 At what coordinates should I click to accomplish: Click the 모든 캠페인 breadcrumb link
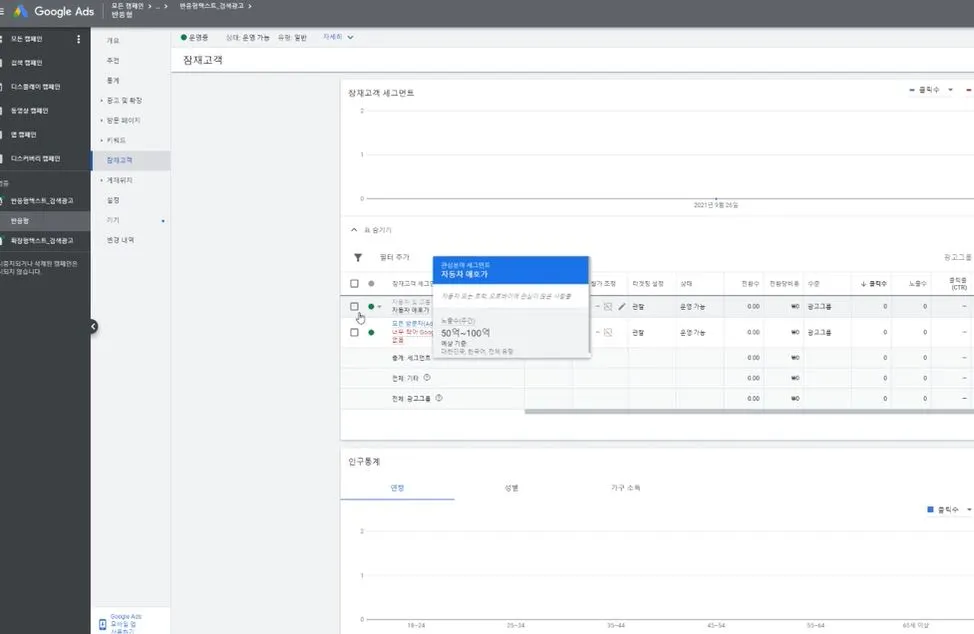tap(127, 6)
